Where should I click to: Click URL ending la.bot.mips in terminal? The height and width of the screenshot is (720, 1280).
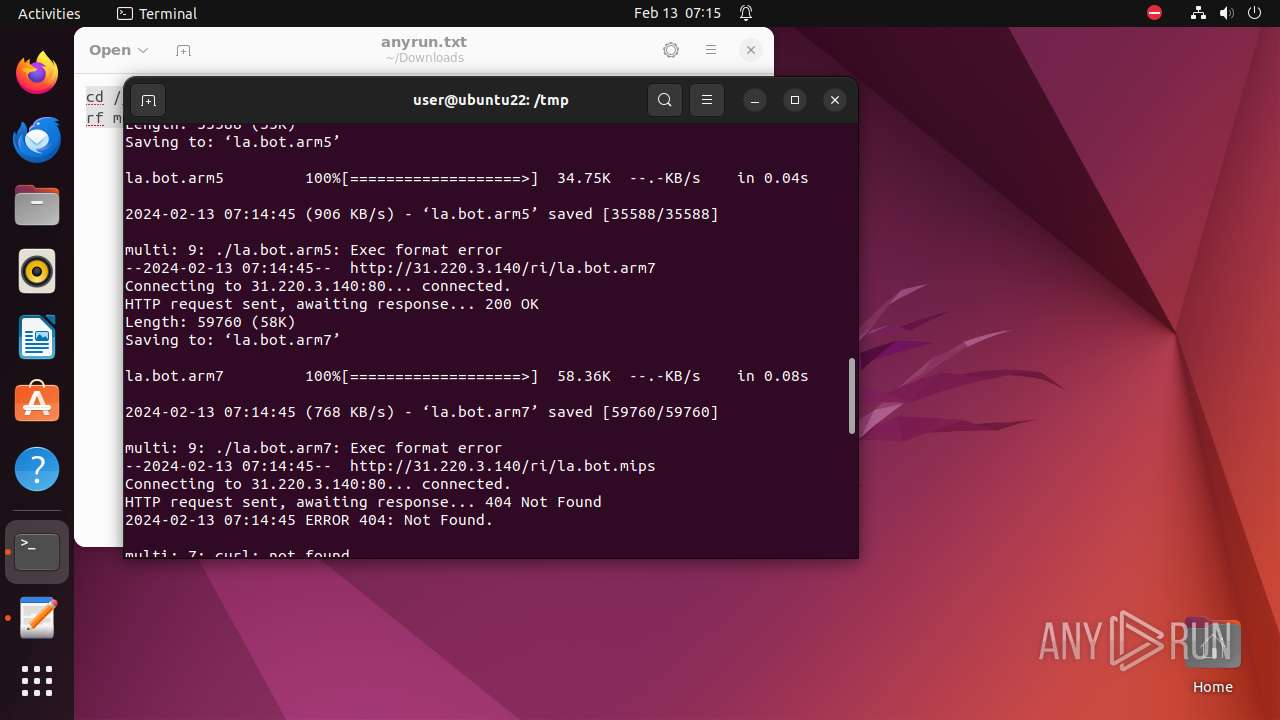coord(503,466)
